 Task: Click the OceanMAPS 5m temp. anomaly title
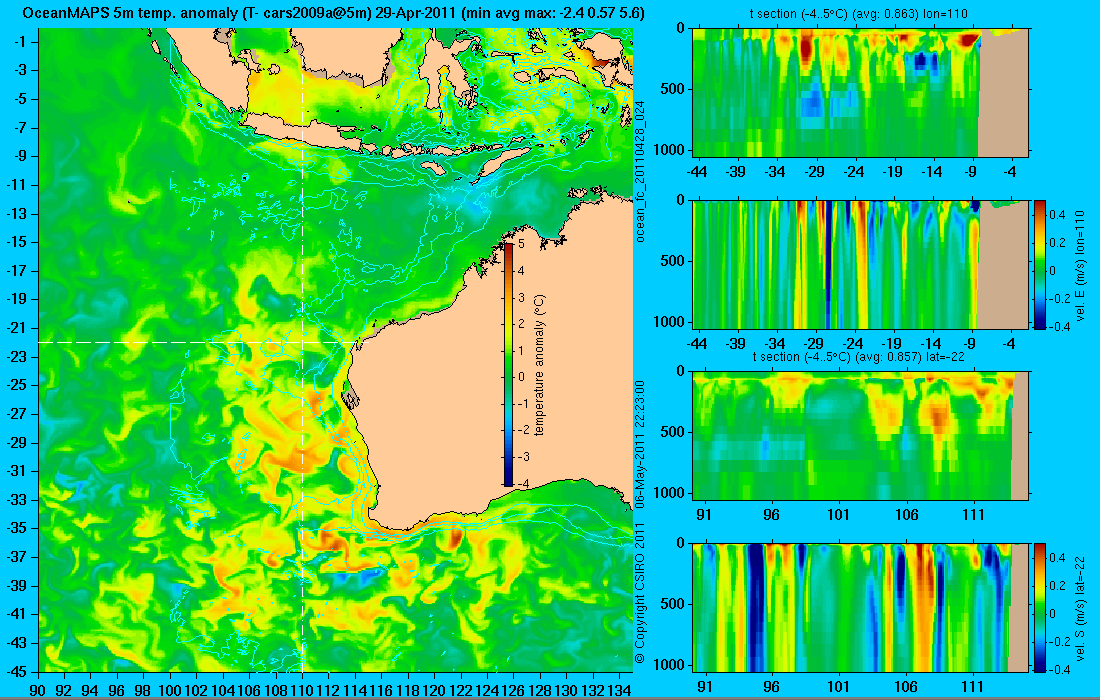coord(334,13)
